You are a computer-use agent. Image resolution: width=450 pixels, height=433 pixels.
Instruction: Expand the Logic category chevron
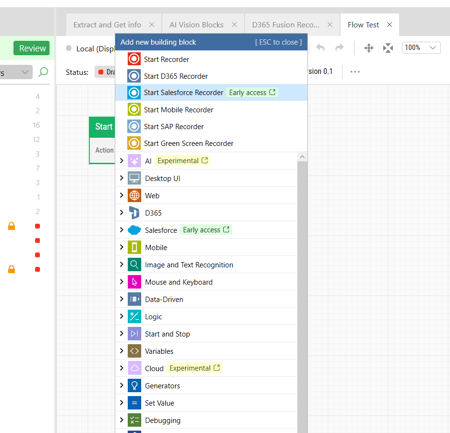122,316
